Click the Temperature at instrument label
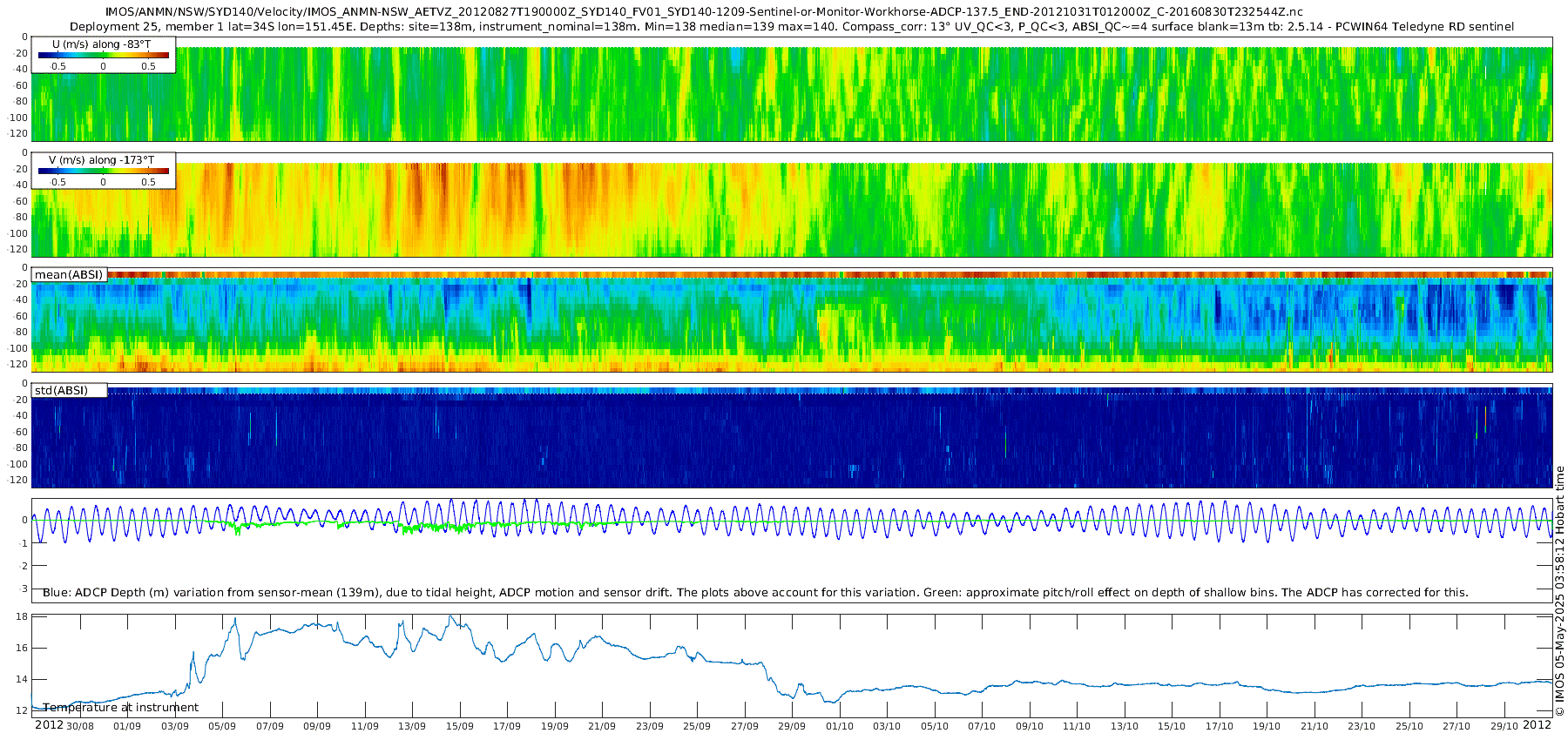The width and height of the screenshot is (1568, 740). click(x=120, y=708)
